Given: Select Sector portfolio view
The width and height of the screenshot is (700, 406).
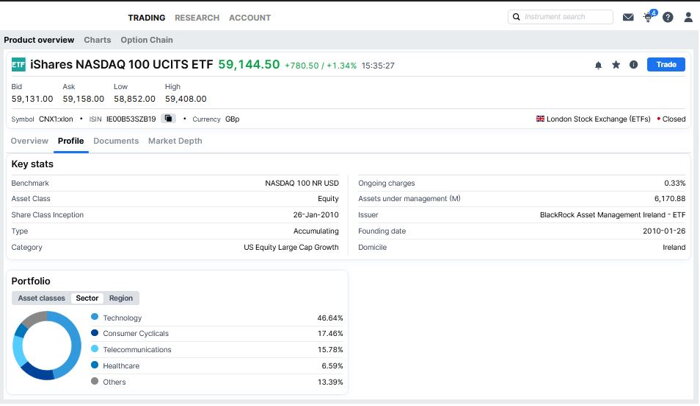Looking at the screenshot, I should pyautogui.click(x=87, y=298).
